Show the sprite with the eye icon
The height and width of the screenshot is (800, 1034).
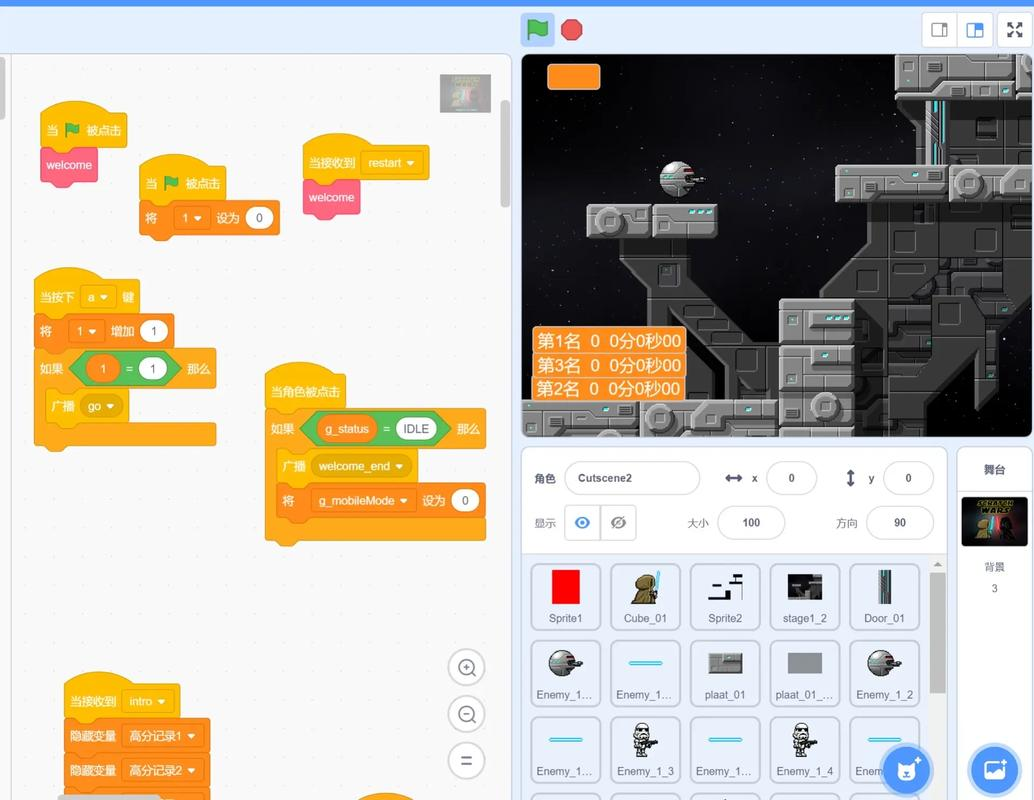[582, 523]
